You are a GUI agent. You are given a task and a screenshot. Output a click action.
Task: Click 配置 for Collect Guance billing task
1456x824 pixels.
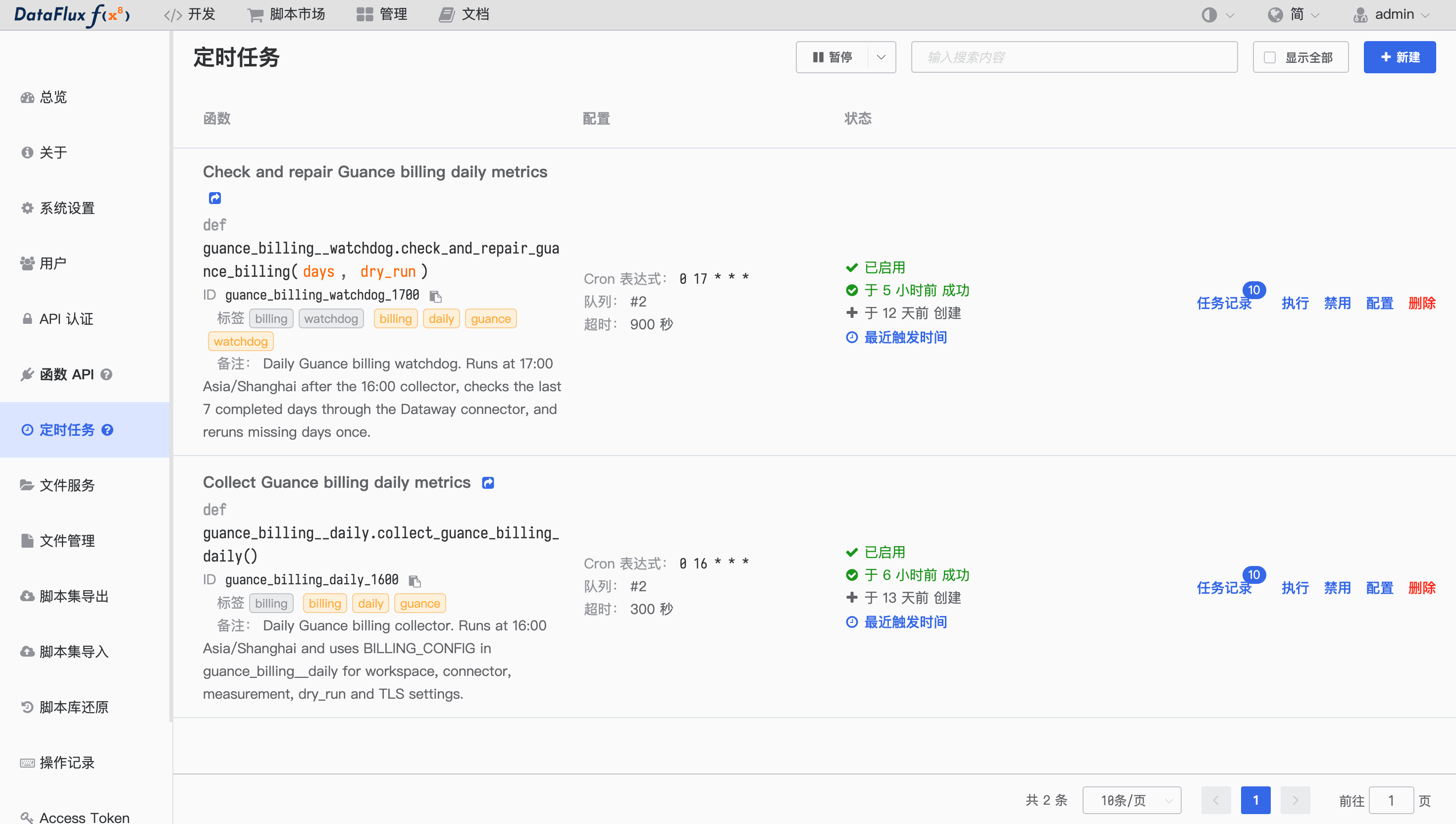click(1380, 588)
